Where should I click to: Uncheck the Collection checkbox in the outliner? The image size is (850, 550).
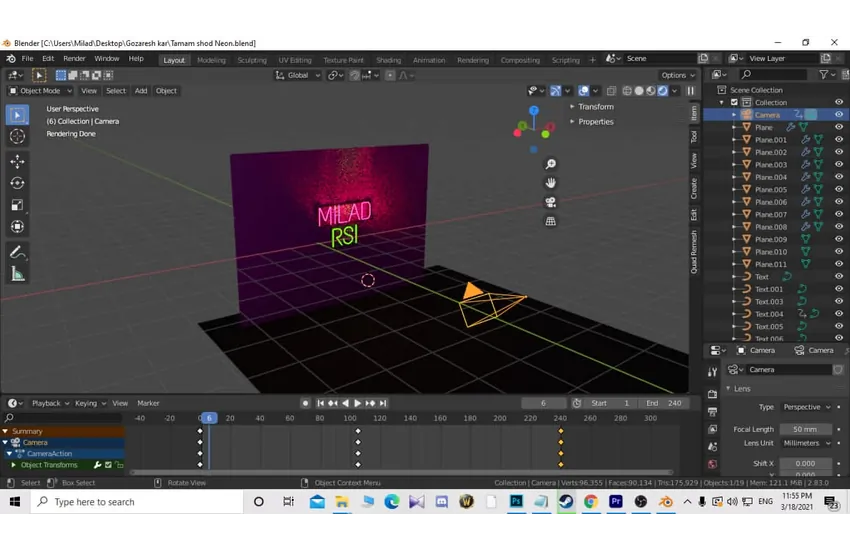point(734,102)
